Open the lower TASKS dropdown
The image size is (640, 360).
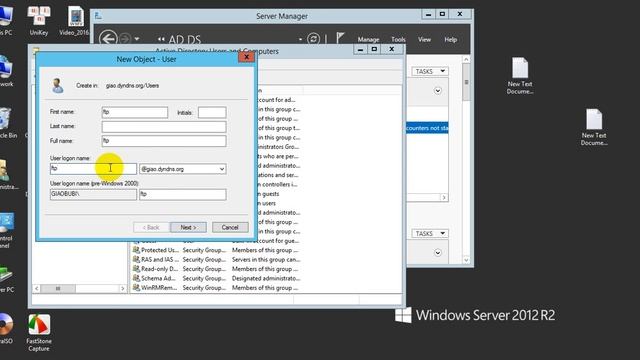click(430, 233)
